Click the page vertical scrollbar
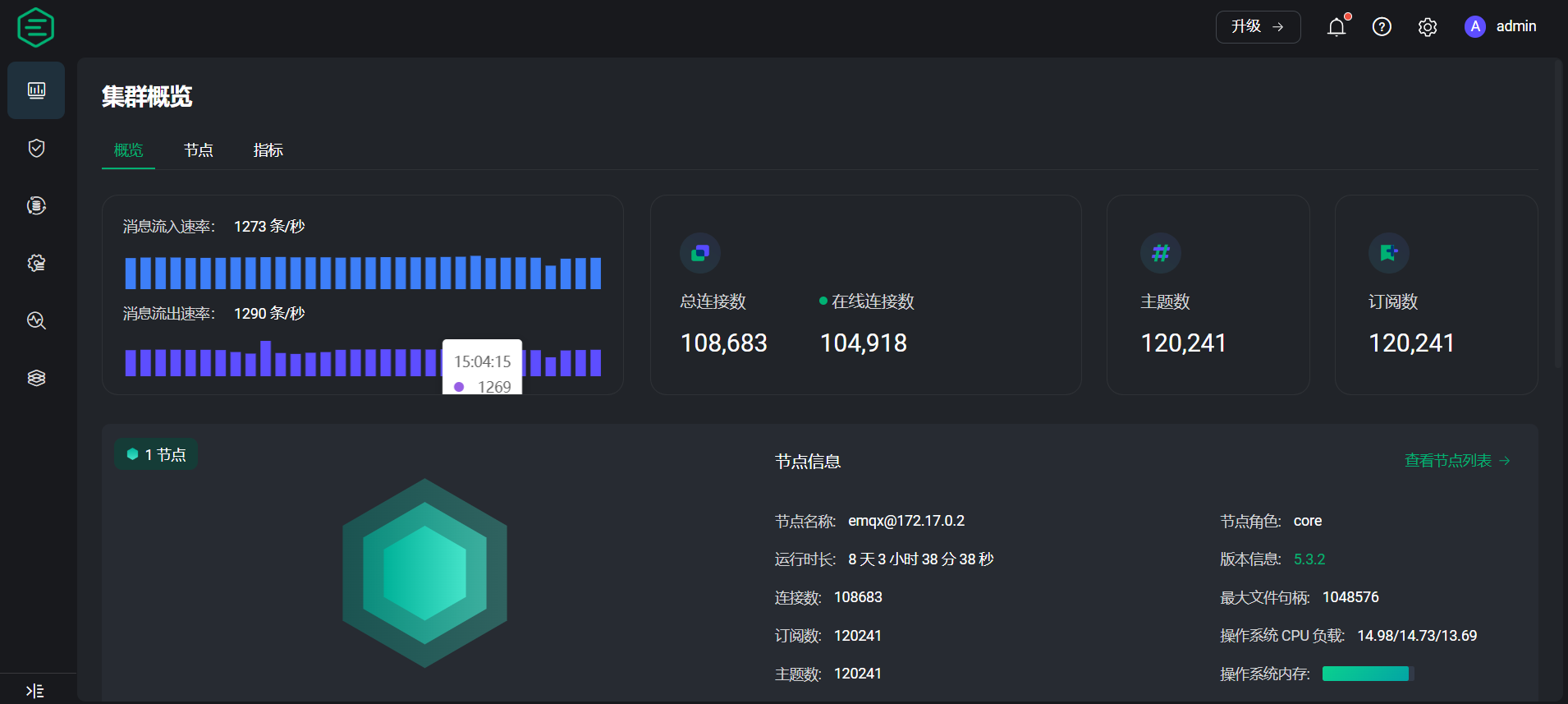Viewport: 1568px width, 704px height. [x=1558, y=214]
